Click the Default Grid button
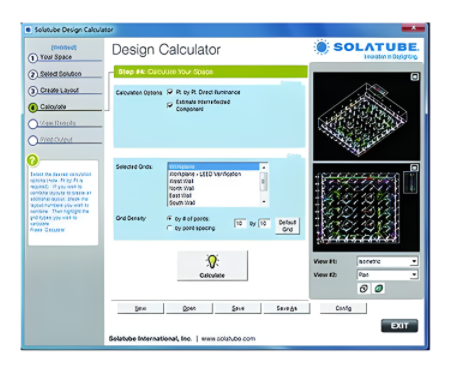The height and width of the screenshot is (373, 453). (287, 226)
